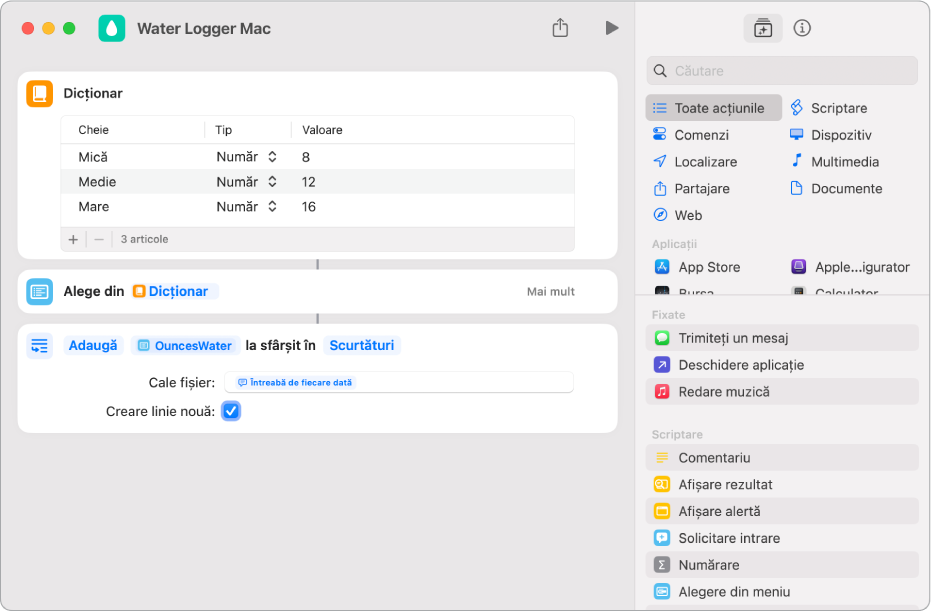Screen dimensions: 931x612
Task: Open the Multimedia category
Action: tap(834, 161)
